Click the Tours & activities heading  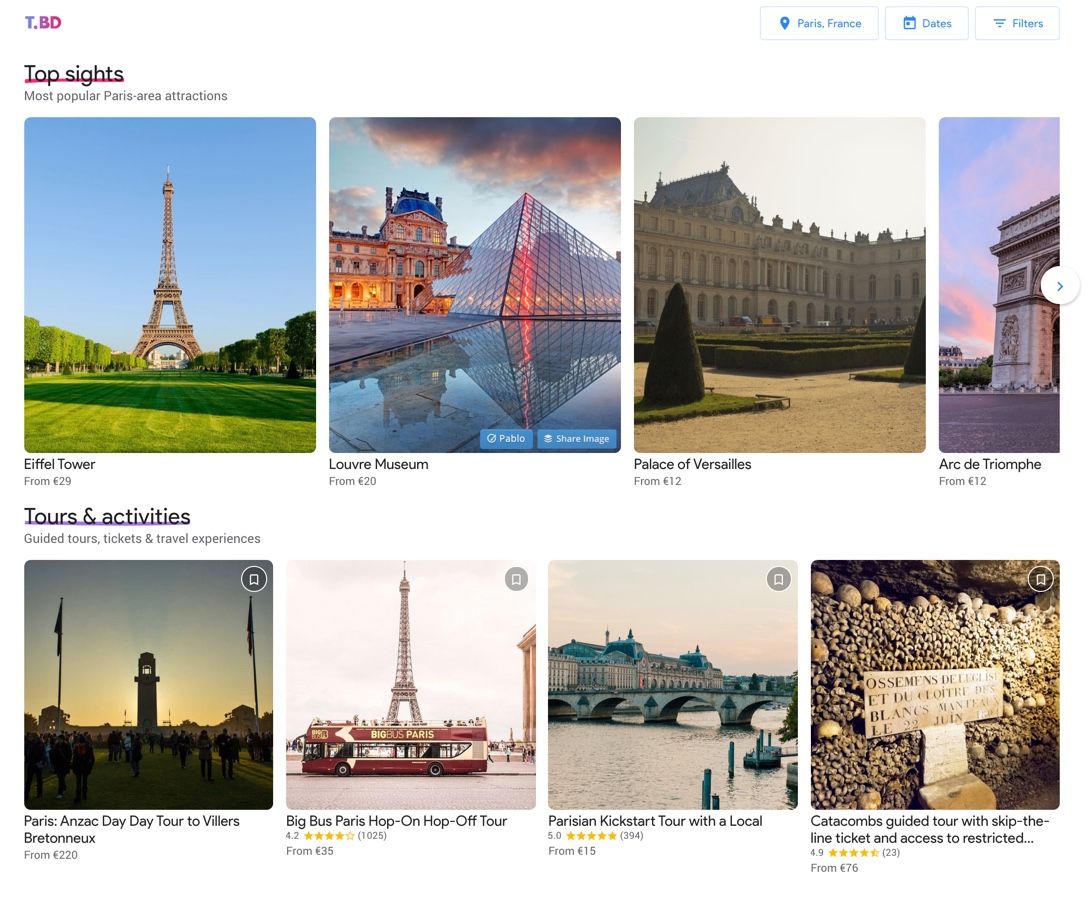(x=107, y=516)
